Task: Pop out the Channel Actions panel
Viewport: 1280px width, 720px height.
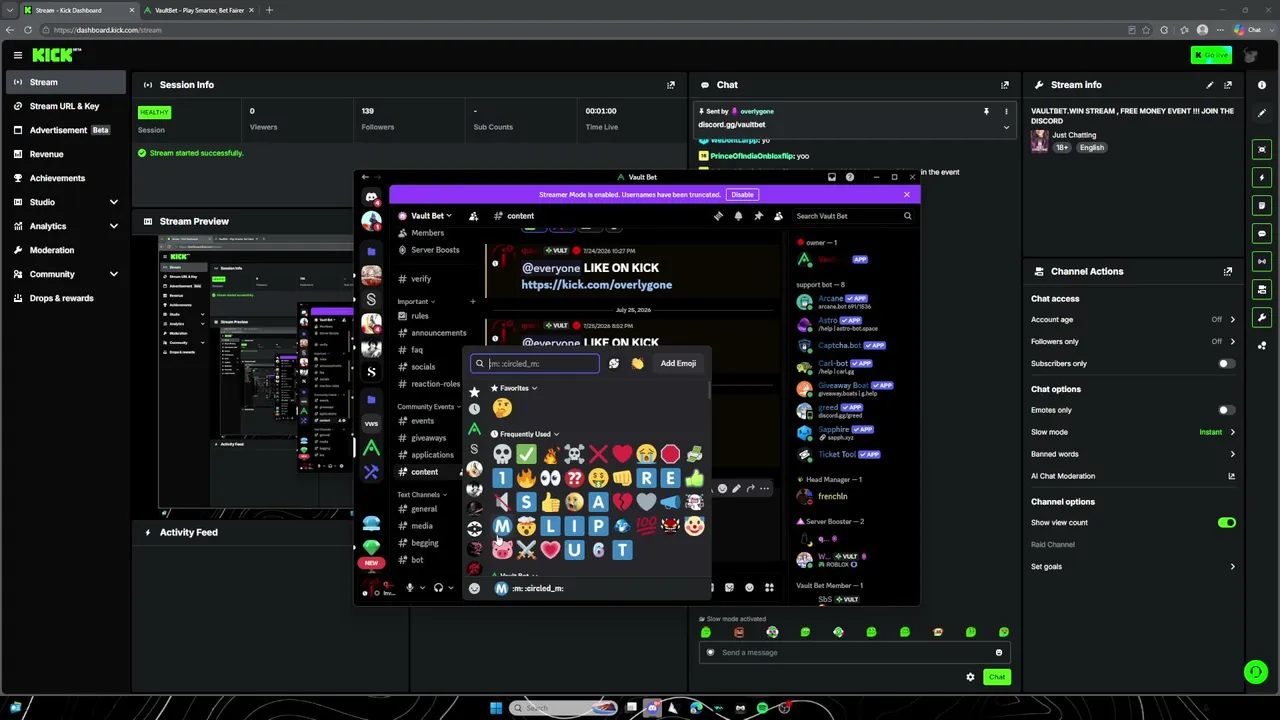Action: (1228, 271)
